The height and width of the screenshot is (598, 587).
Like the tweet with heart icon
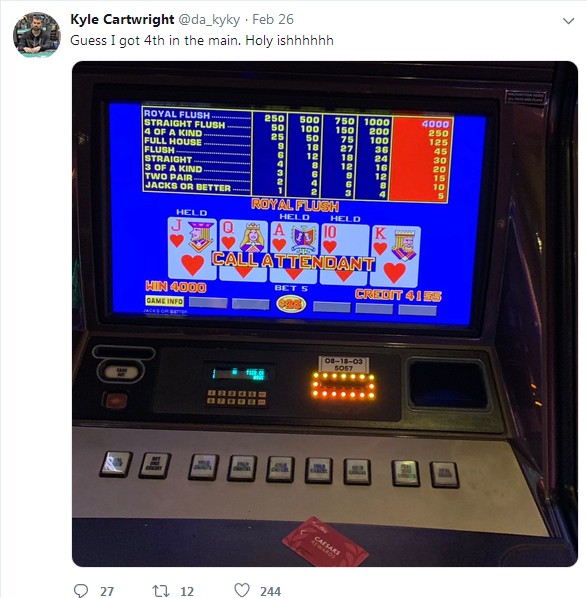click(242, 590)
